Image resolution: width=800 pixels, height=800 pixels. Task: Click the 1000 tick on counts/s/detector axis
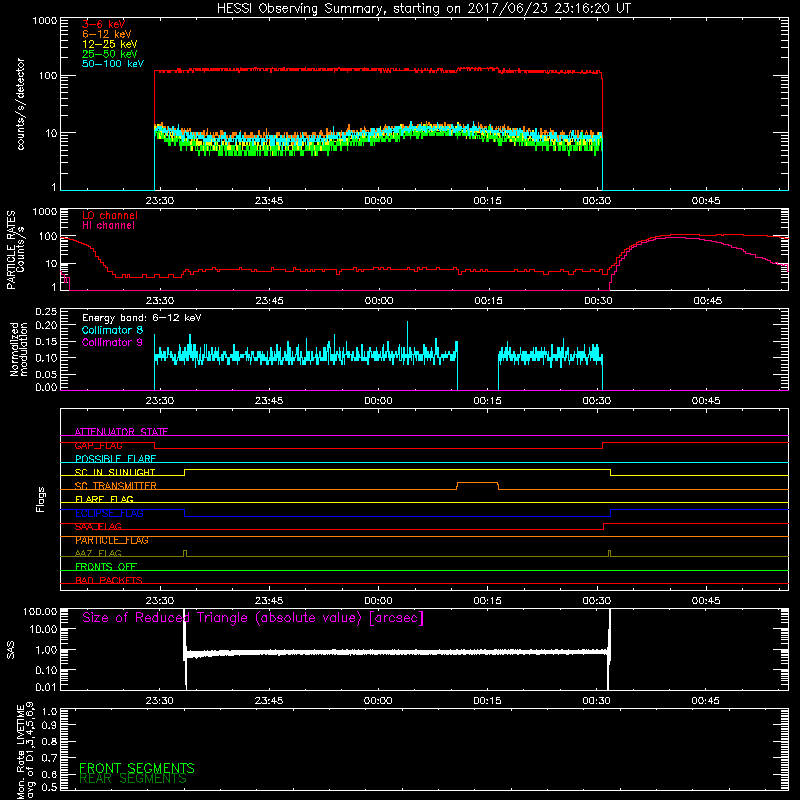(x=45, y=21)
